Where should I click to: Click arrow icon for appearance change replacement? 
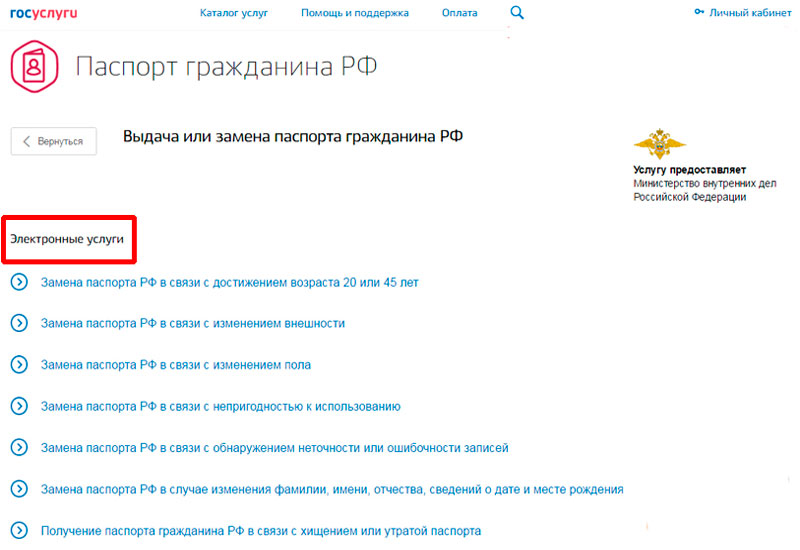coord(18,323)
